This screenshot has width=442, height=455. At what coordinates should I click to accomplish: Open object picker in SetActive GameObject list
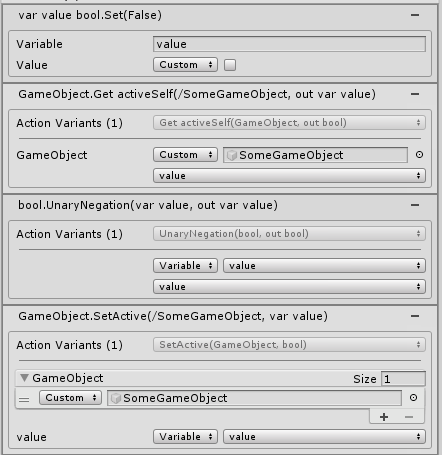[x=413, y=397]
